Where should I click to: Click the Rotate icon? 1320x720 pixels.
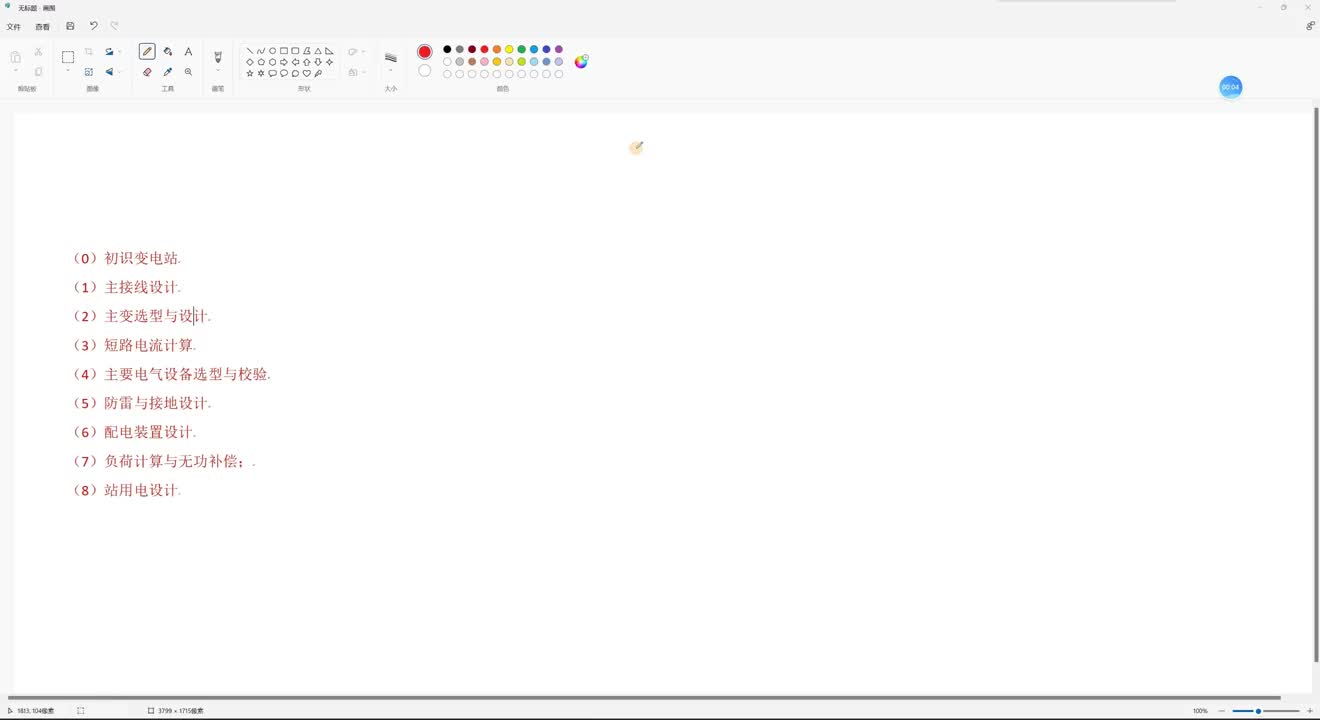tap(109, 51)
